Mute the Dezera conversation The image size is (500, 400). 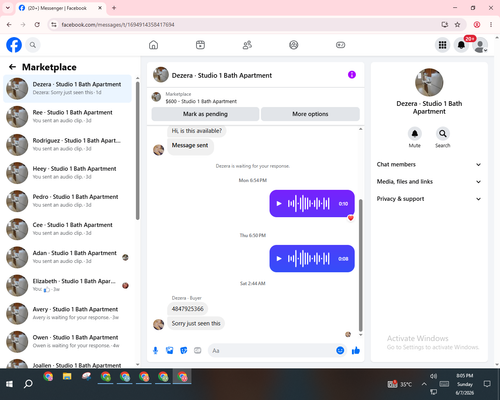pos(415,134)
